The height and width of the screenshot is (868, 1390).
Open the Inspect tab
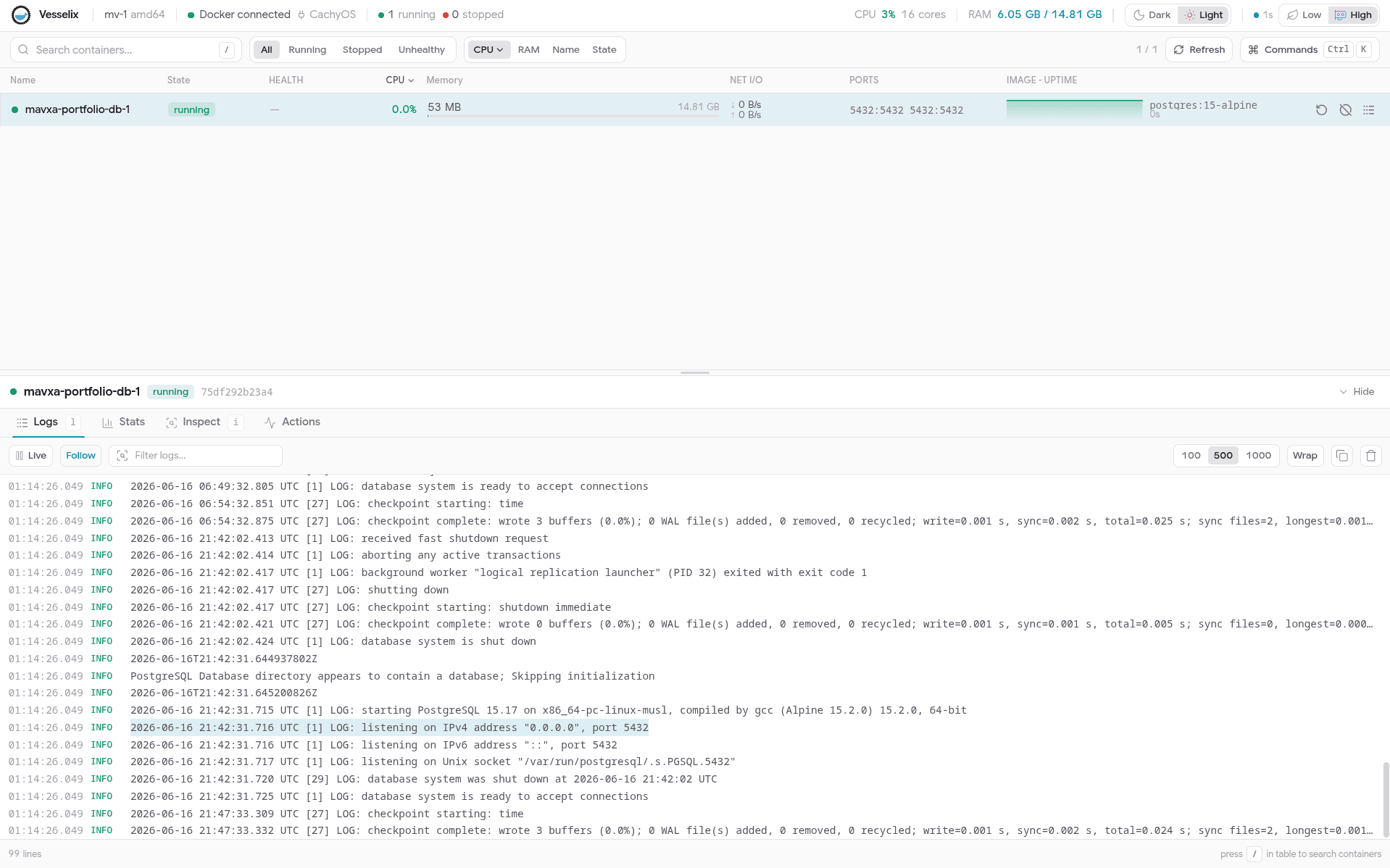coord(193,422)
